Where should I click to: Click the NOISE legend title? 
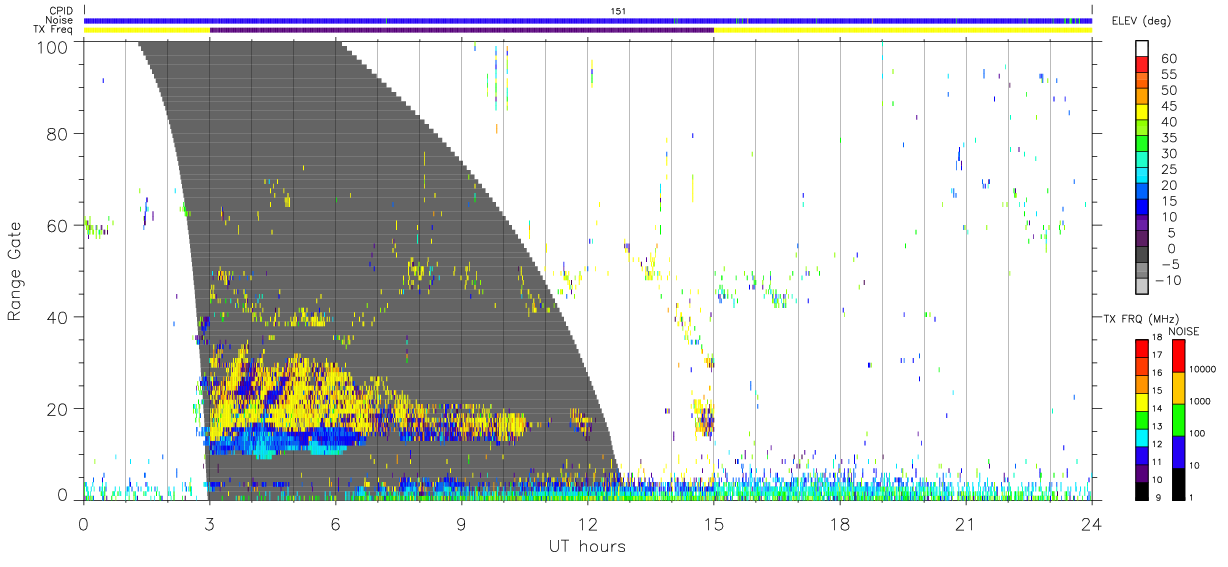(x=1185, y=331)
